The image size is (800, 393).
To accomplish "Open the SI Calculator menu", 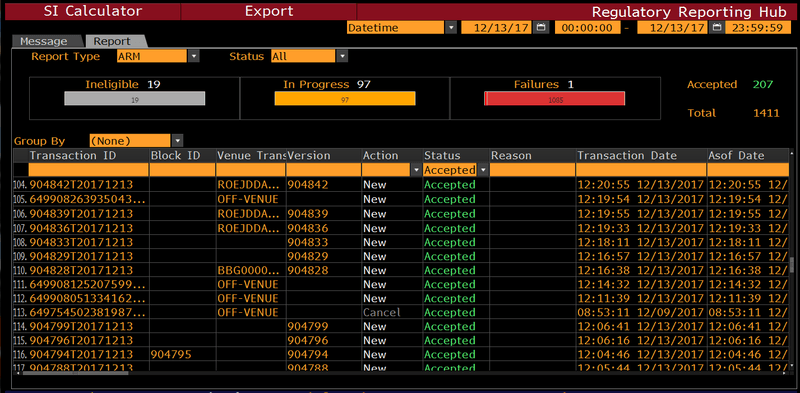I will click(x=92, y=11).
